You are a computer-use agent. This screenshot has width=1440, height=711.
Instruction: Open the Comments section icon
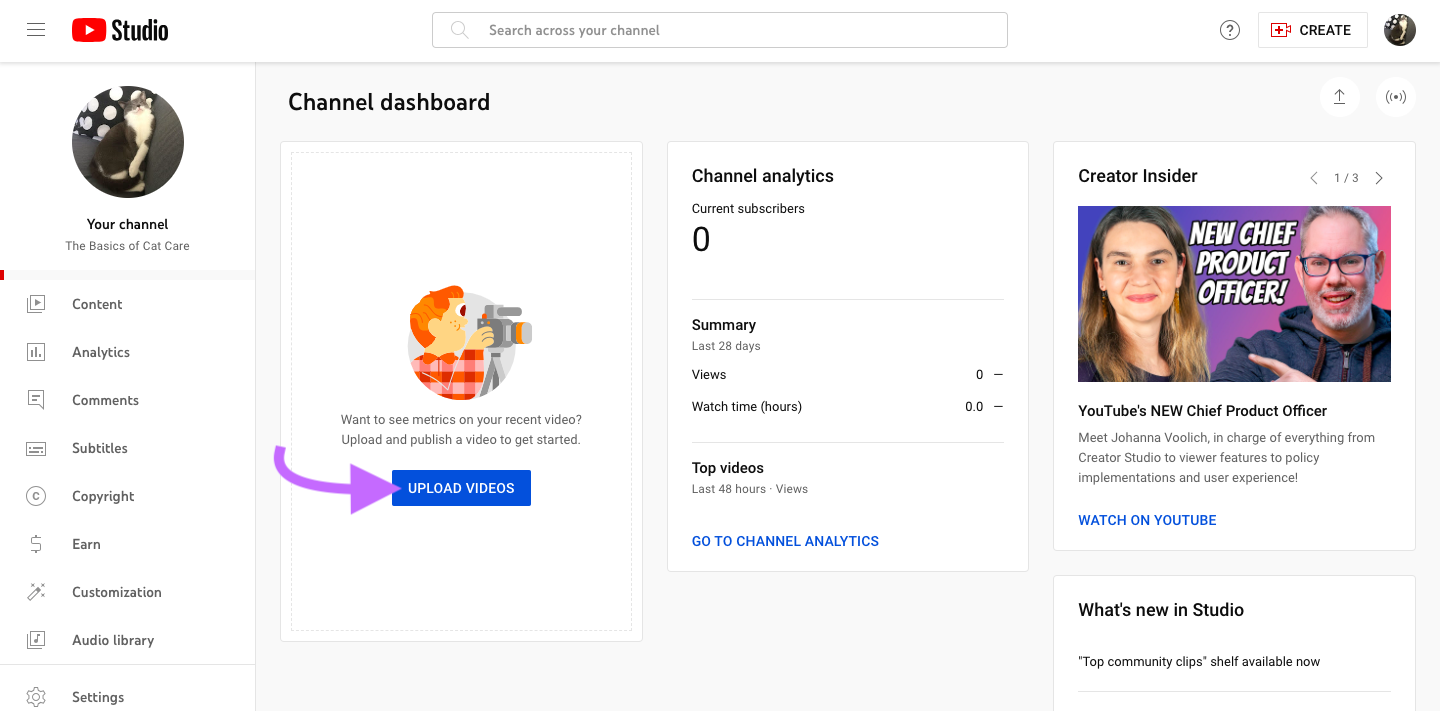tap(36, 400)
